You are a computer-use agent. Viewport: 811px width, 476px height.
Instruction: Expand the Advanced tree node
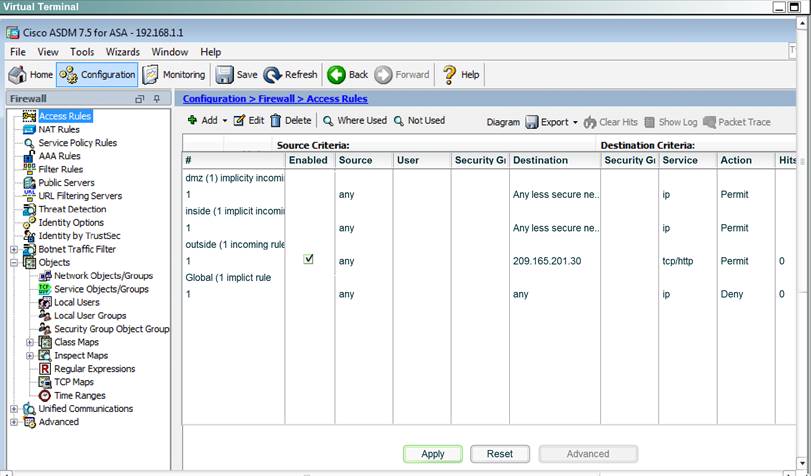coord(14,422)
